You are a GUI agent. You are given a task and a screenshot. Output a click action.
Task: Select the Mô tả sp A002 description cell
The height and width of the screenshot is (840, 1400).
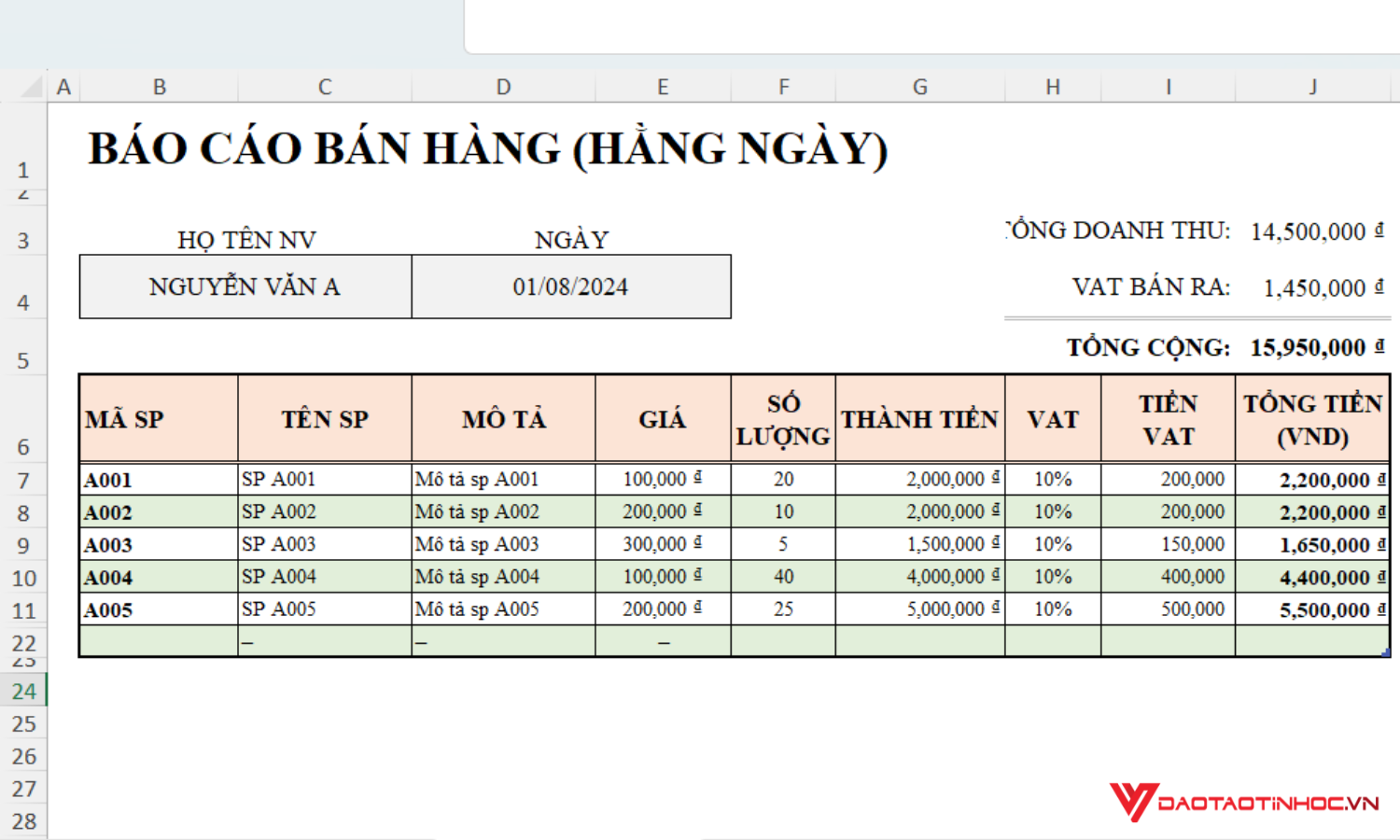(x=504, y=511)
